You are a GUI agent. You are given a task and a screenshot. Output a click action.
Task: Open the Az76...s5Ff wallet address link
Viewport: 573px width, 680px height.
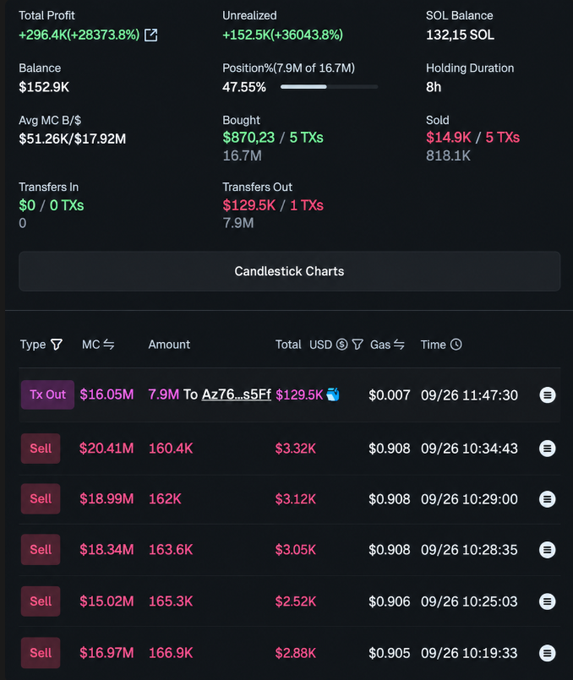coord(236,395)
